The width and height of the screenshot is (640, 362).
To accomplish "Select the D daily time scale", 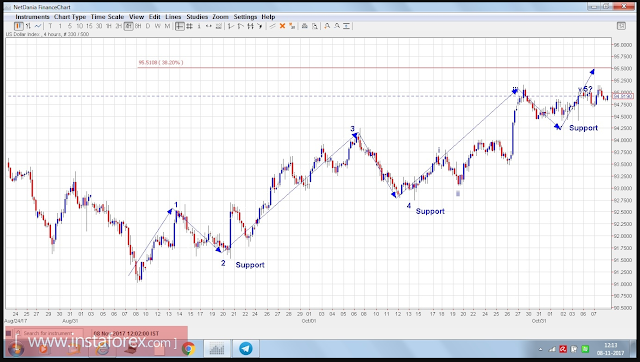I will (148, 26).
